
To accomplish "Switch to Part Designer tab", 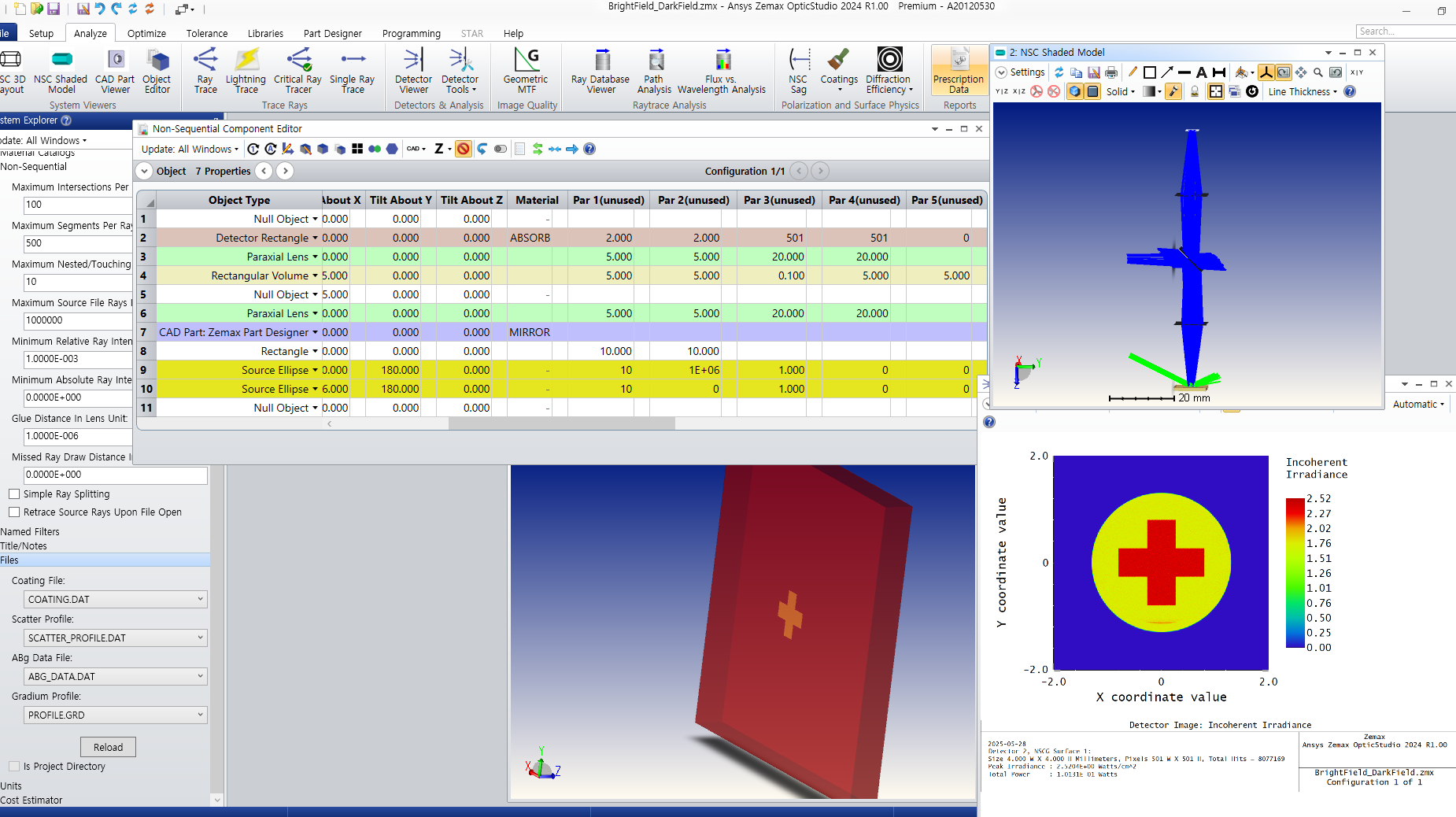I will [x=333, y=34].
